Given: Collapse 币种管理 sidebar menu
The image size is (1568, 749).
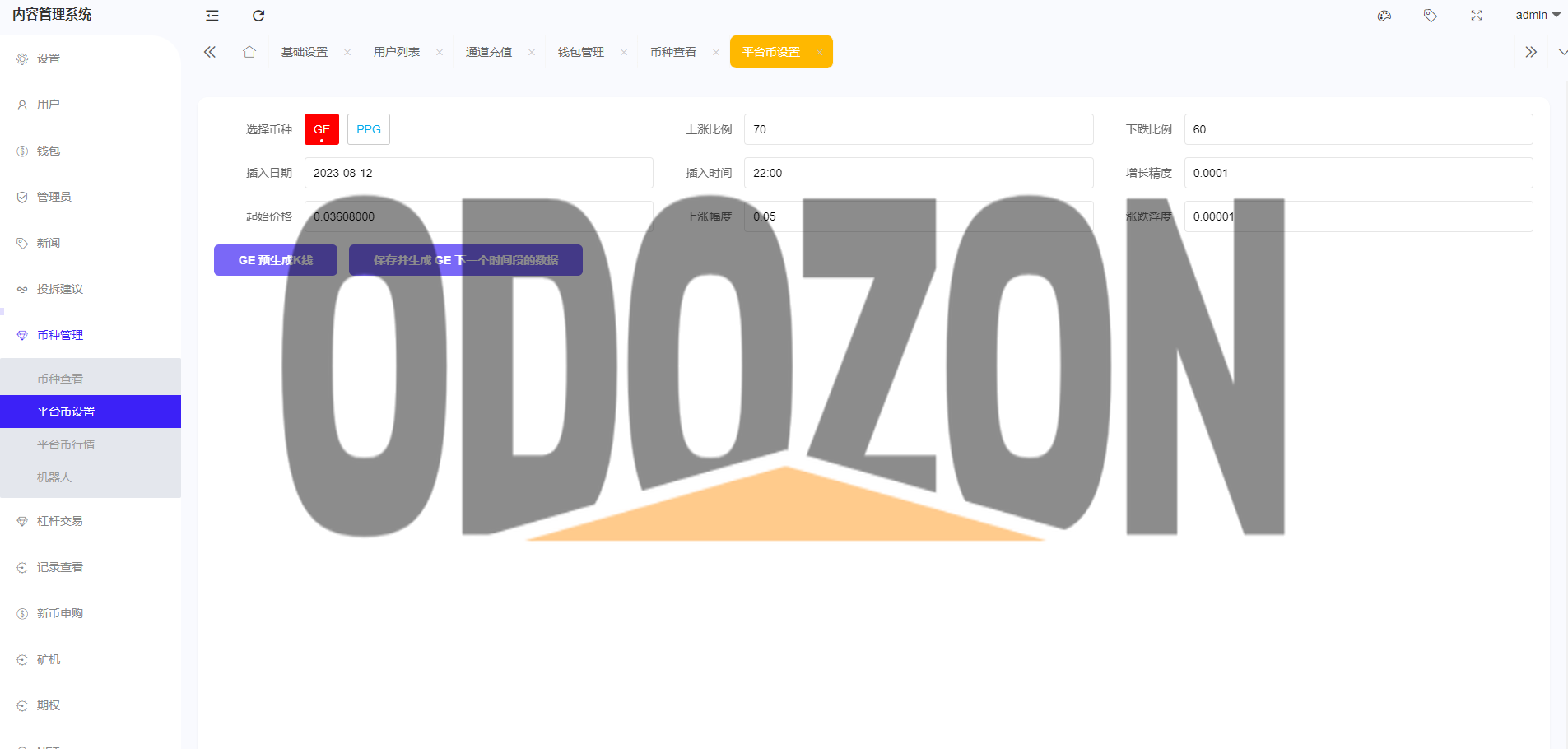Looking at the screenshot, I should pyautogui.click(x=91, y=335).
